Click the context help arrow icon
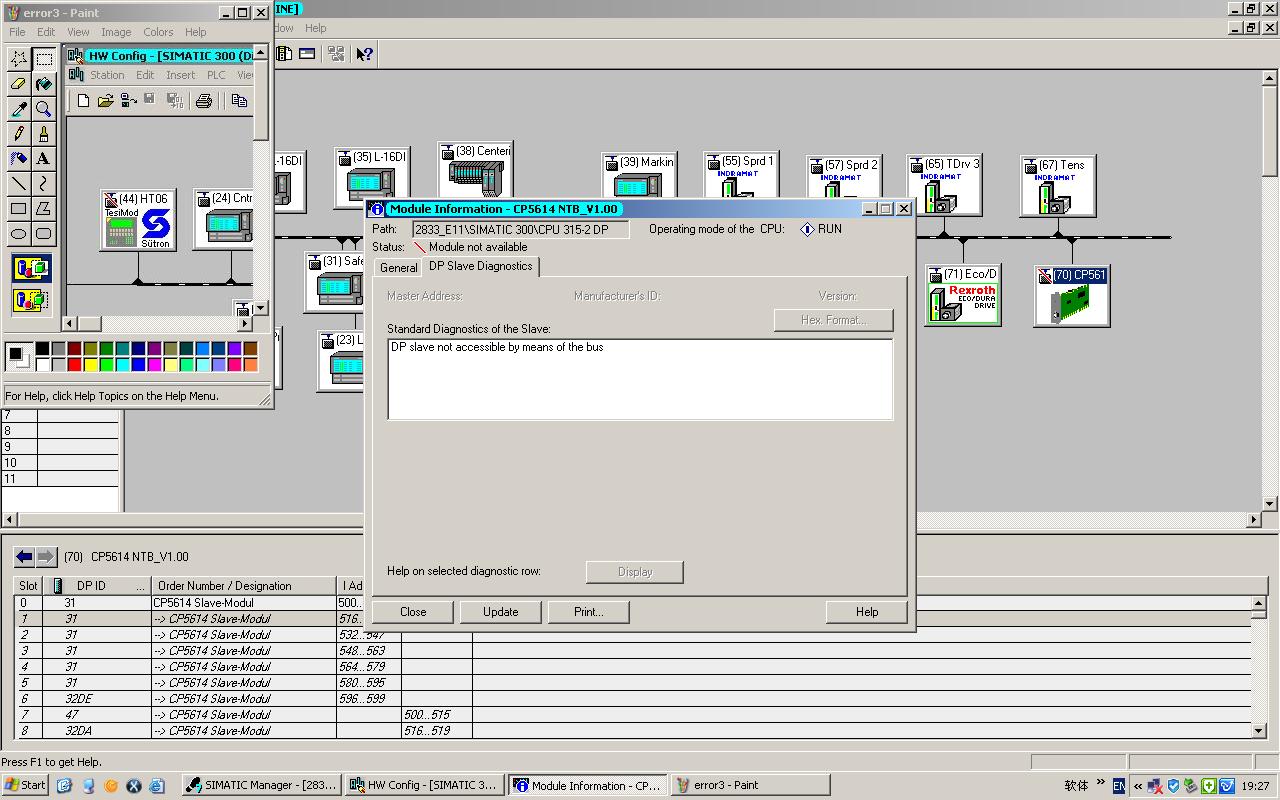1280x800 pixels. [x=364, y=54]
